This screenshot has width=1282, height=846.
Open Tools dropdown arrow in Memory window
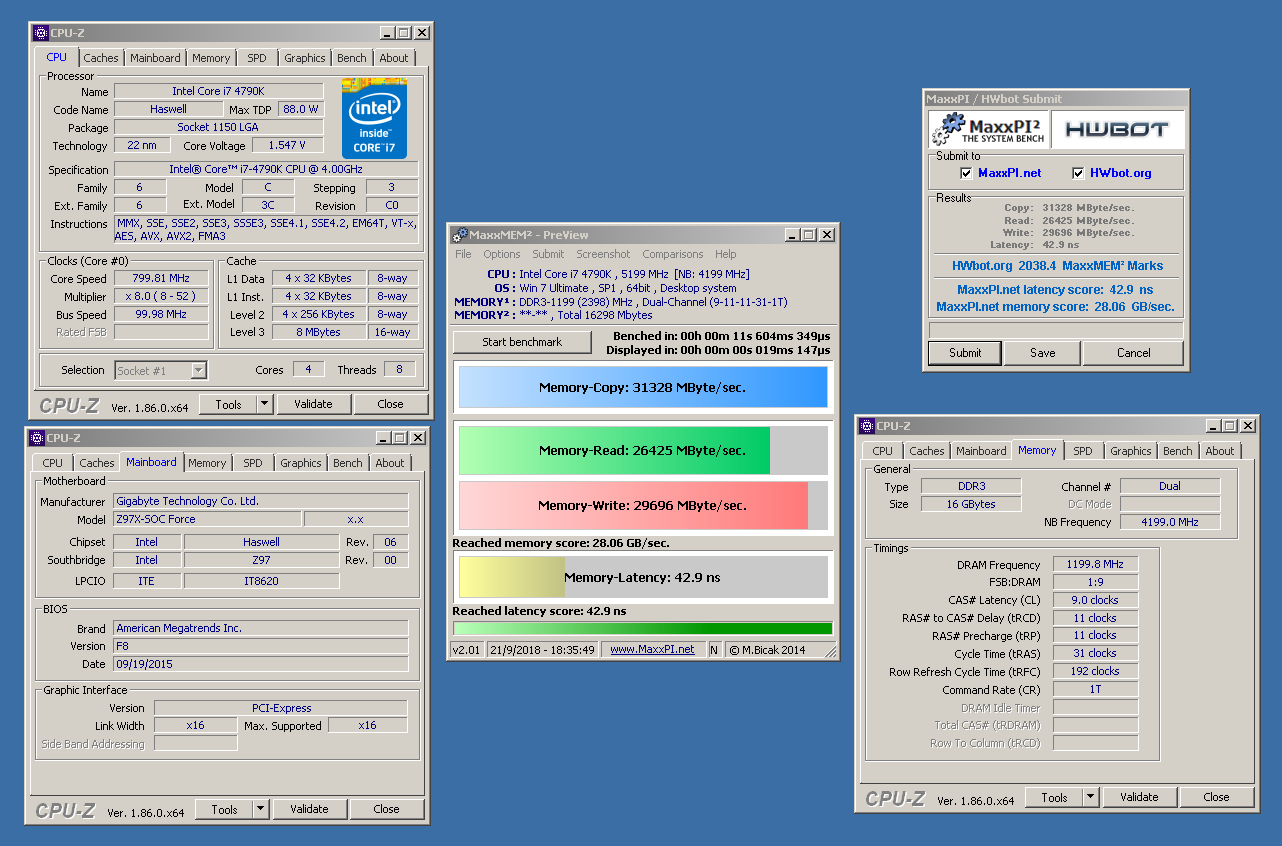tap(1091, 797)
